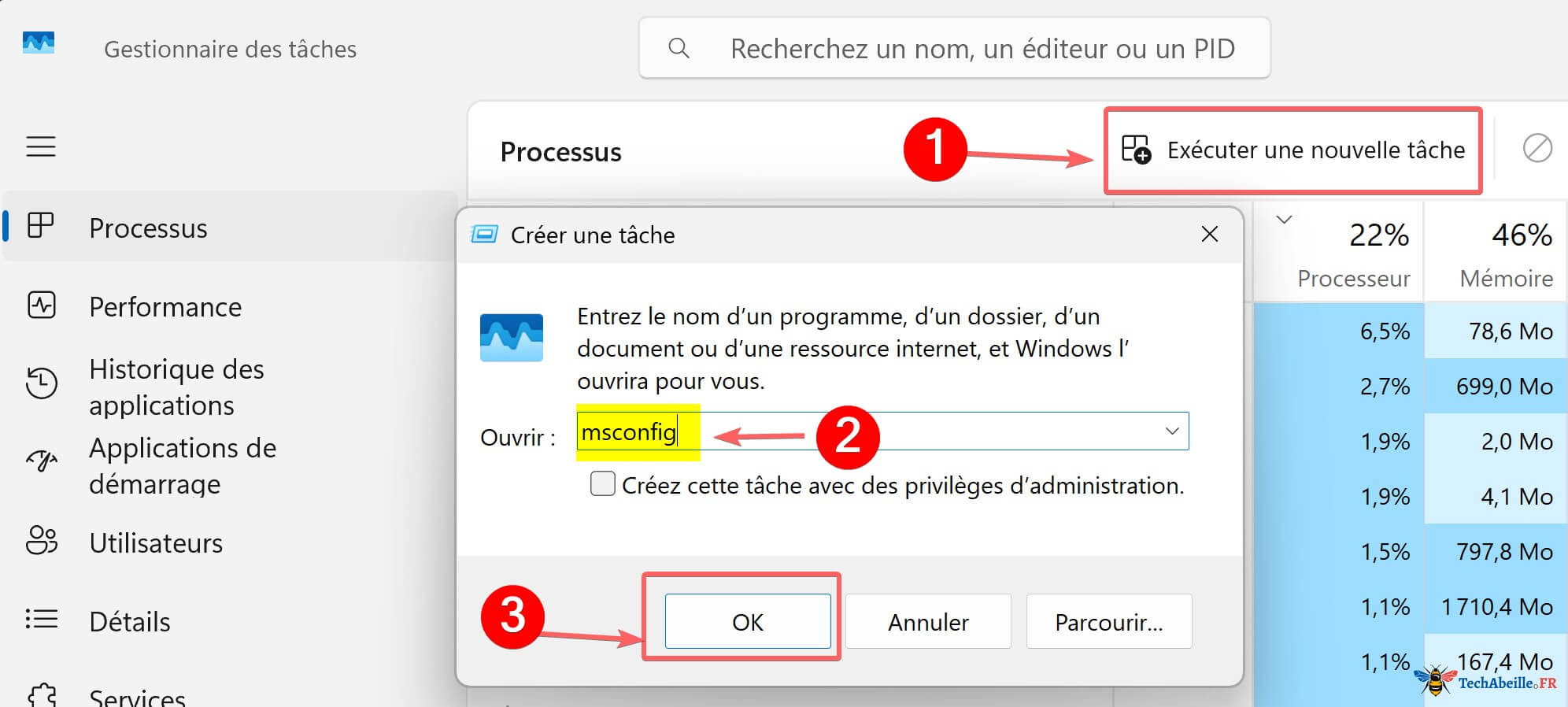The width and height of the screenshot is (1568, 707).
Task: Expand the Ouvrir combo box dropdown
Action: (x=1172, y=431)
